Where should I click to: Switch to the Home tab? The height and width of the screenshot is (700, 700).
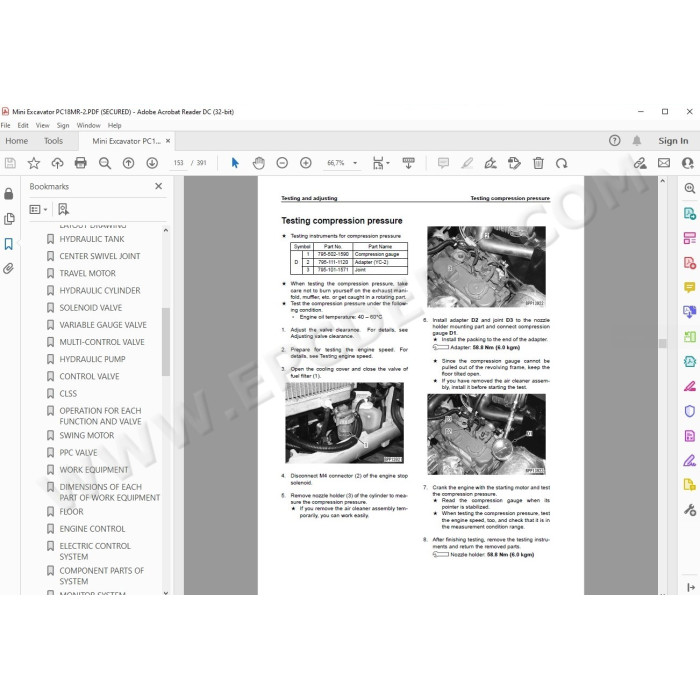(17, 141)
